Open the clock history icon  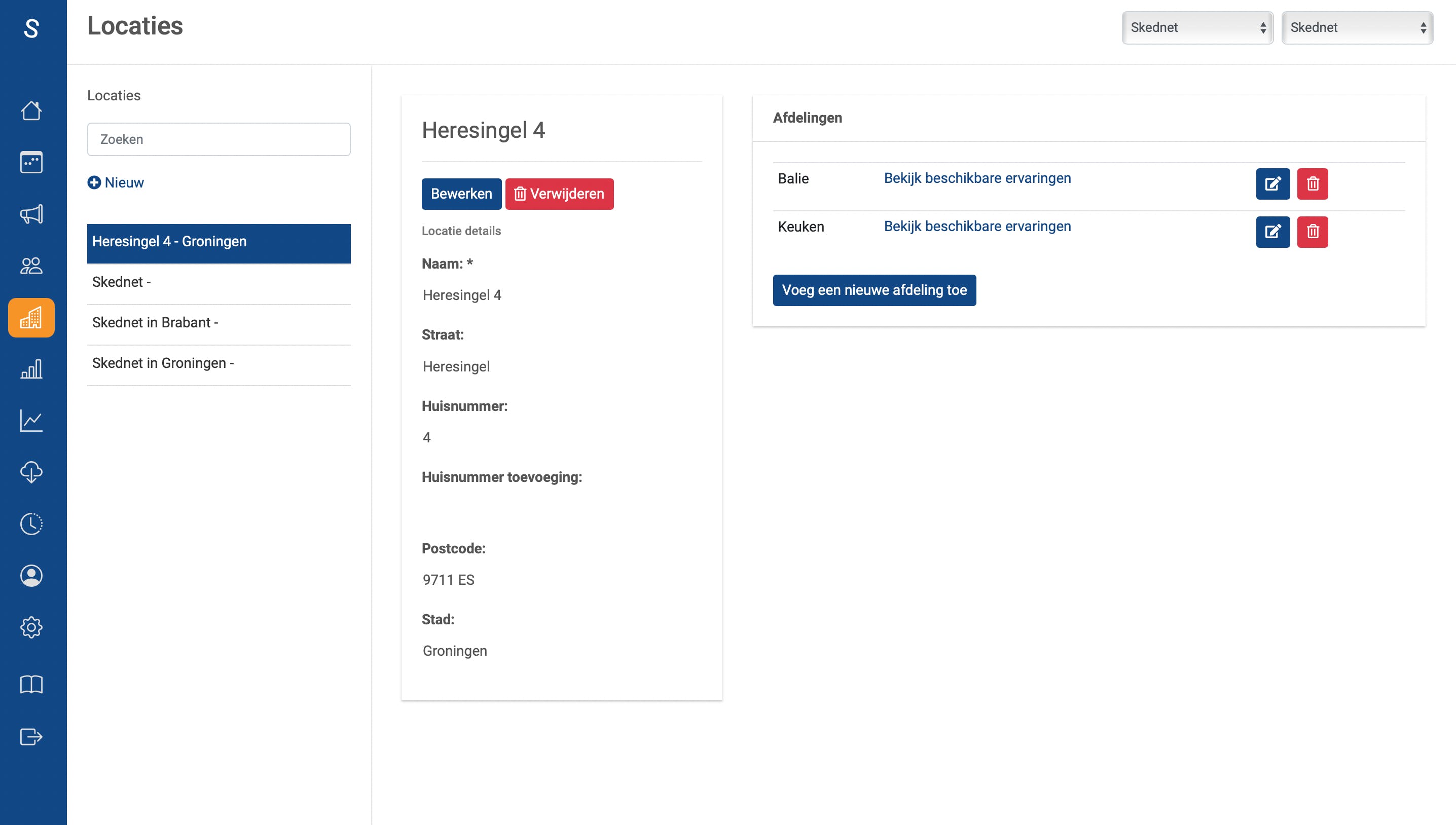[31, 523]
